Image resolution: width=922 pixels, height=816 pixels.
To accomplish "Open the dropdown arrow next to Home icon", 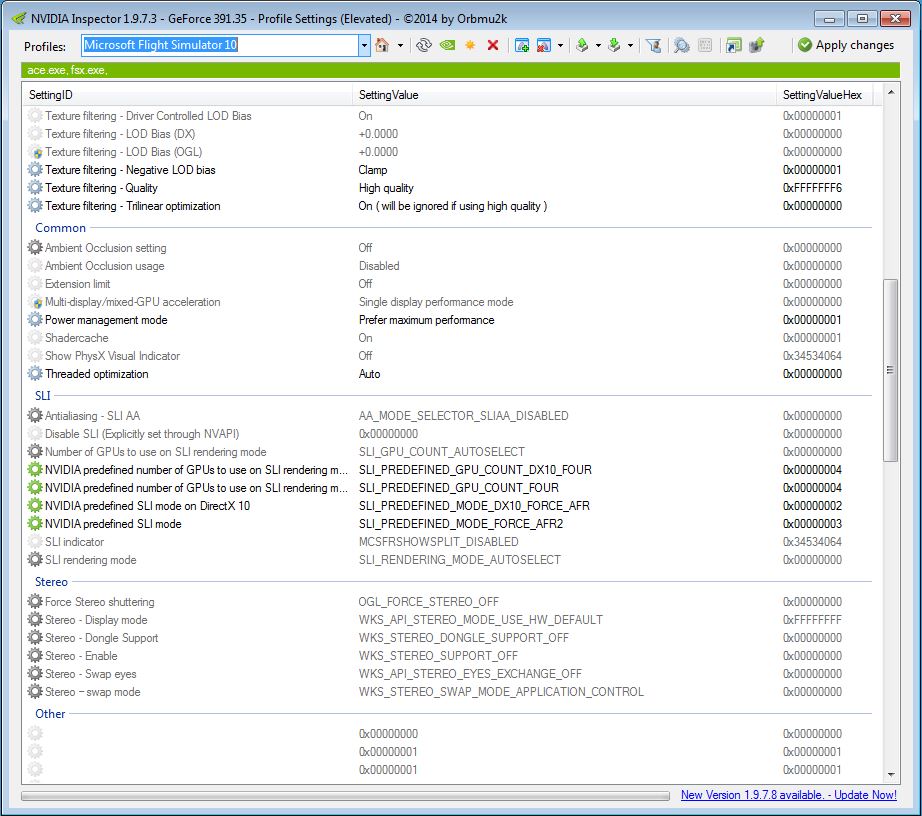I will click(400, 45).
